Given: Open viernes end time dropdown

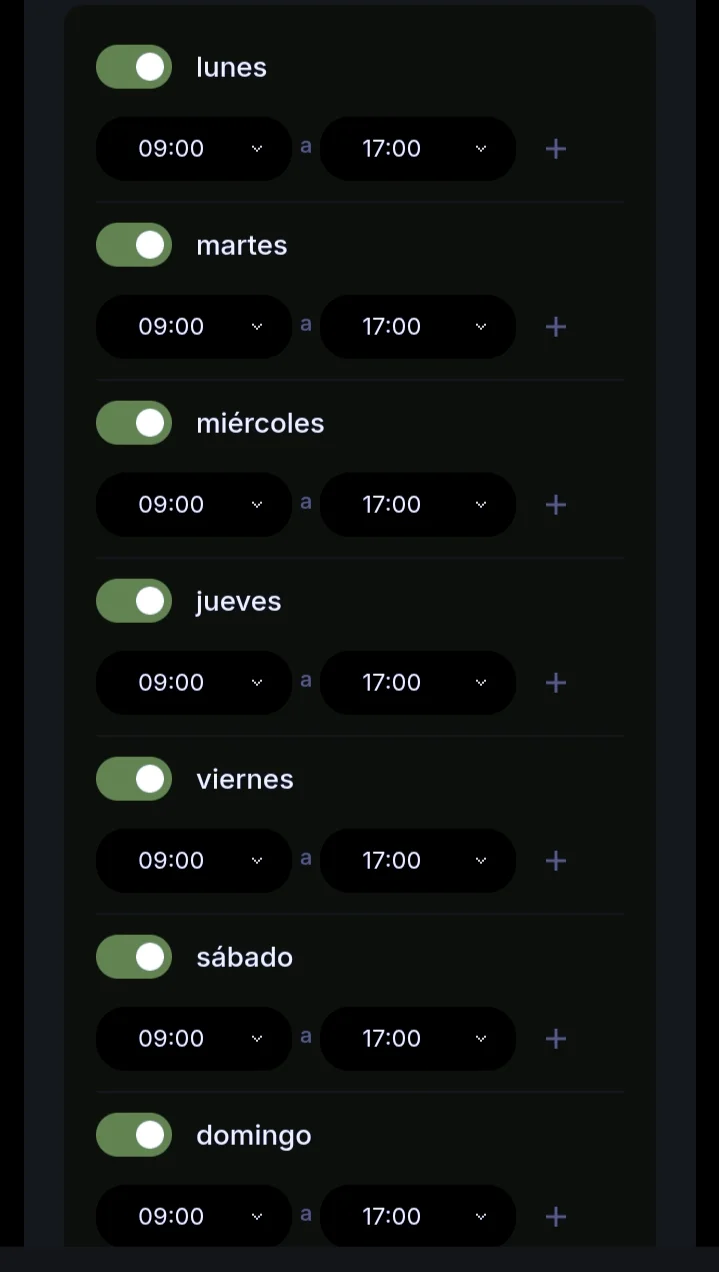Looking at the screenshot, I should point(418,861).
